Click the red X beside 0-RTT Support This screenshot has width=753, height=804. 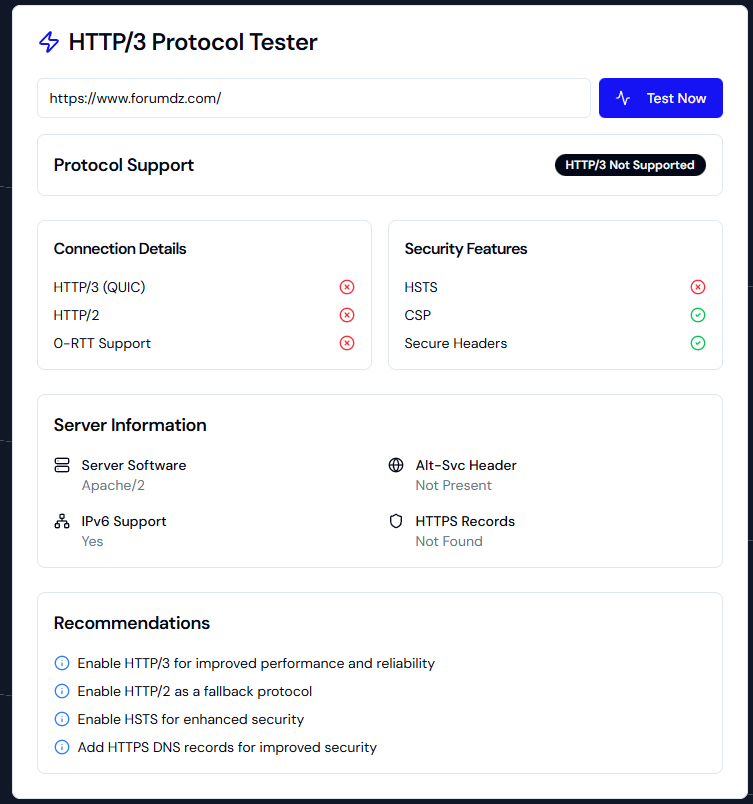point(347,343)
